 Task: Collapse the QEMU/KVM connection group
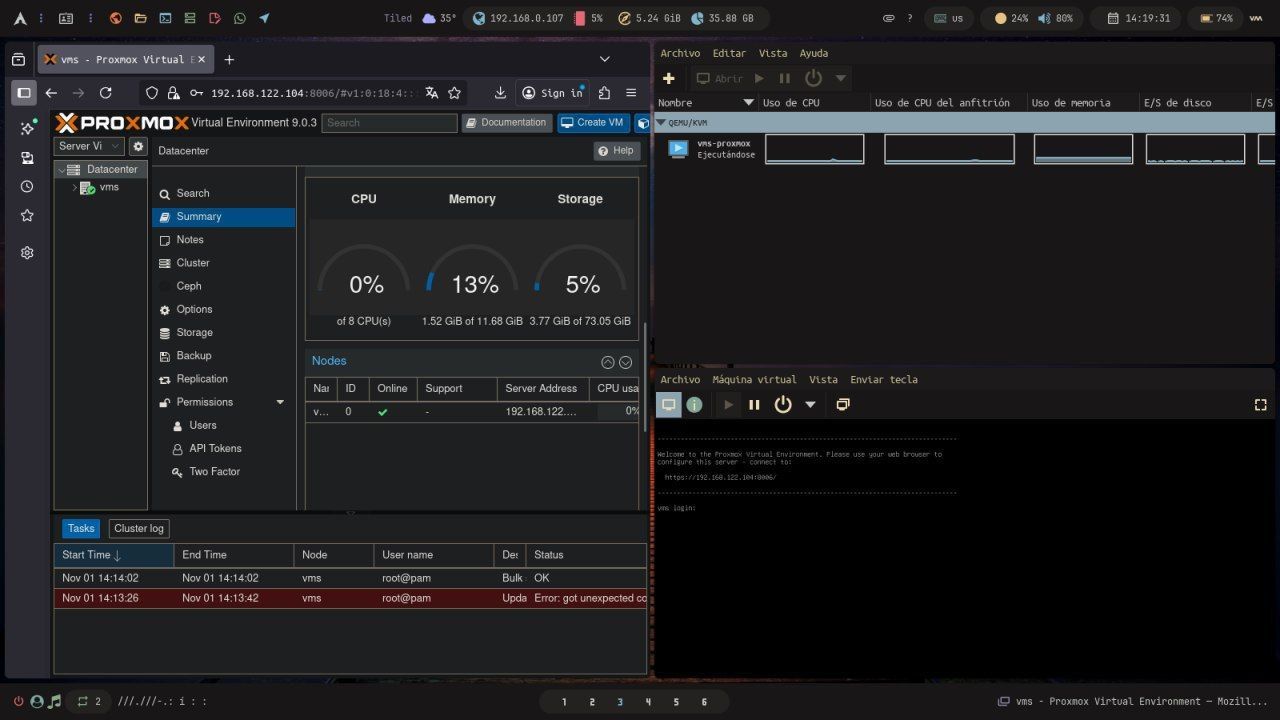661,123
